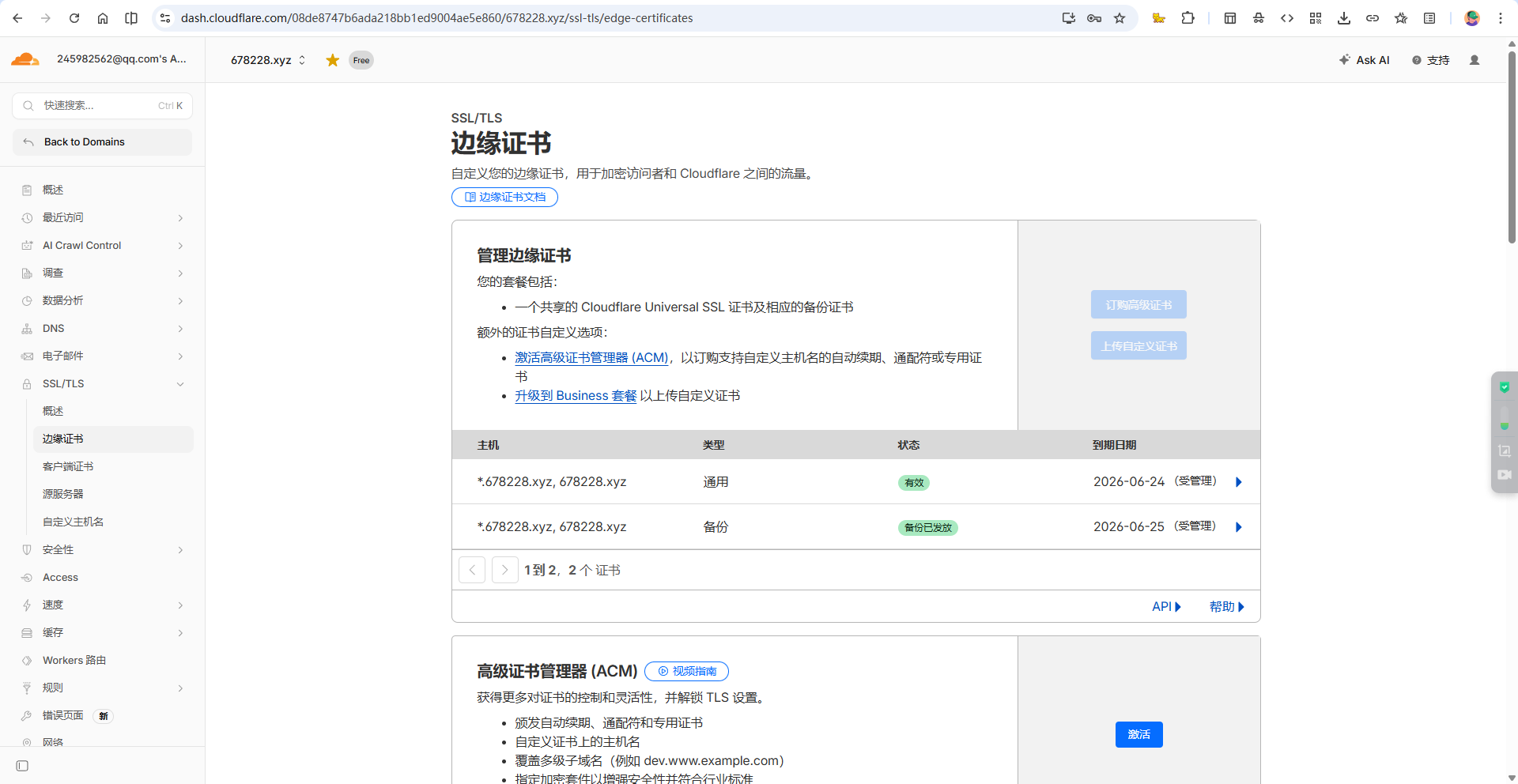Open 客户端证书 in the sidebar

tap(68, 466)
